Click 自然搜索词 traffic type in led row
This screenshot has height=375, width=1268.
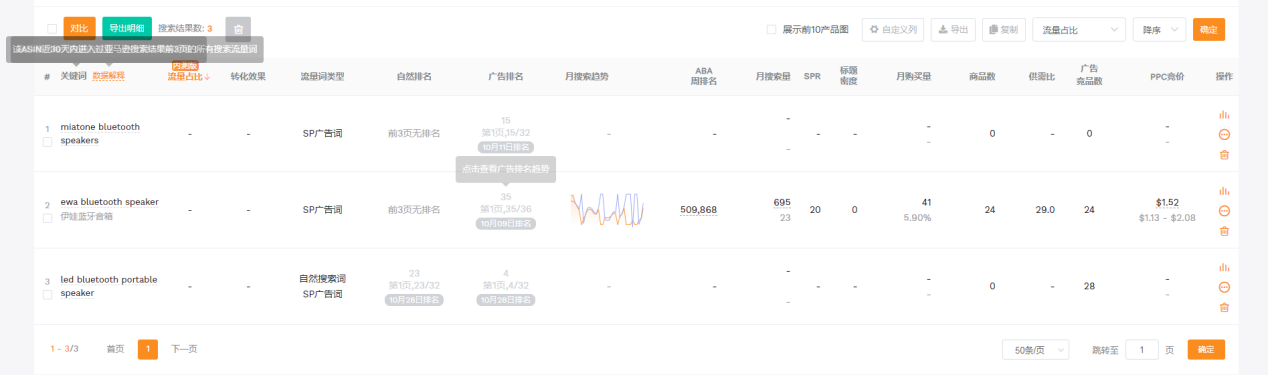(322, 278)
